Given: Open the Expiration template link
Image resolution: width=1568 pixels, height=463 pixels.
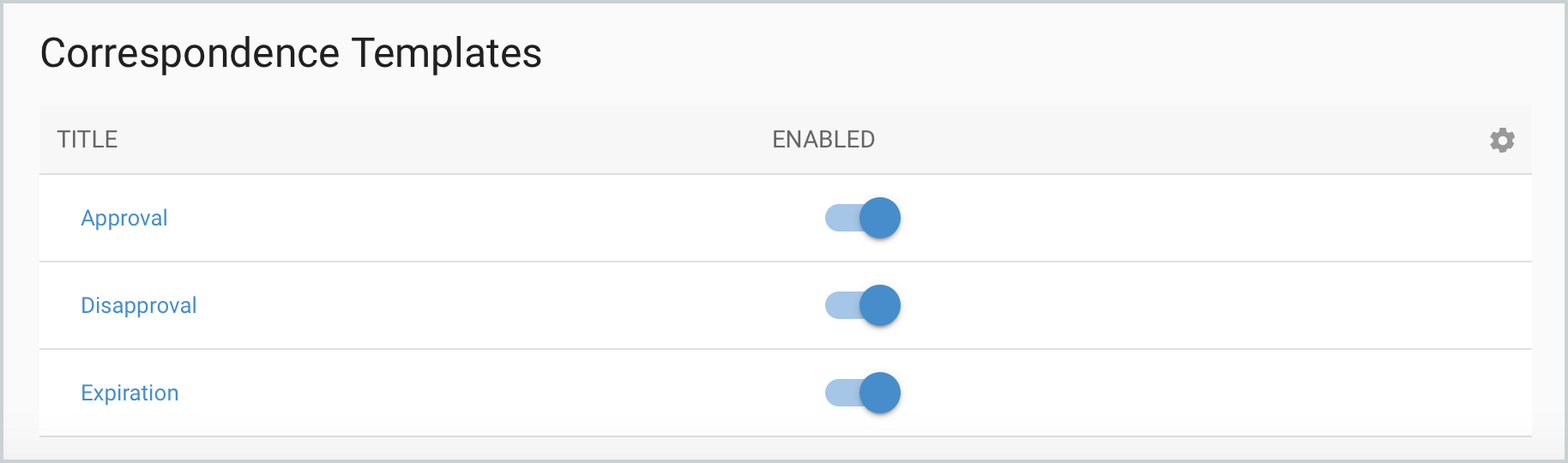Looking at the screenshot, I should 130,393.
